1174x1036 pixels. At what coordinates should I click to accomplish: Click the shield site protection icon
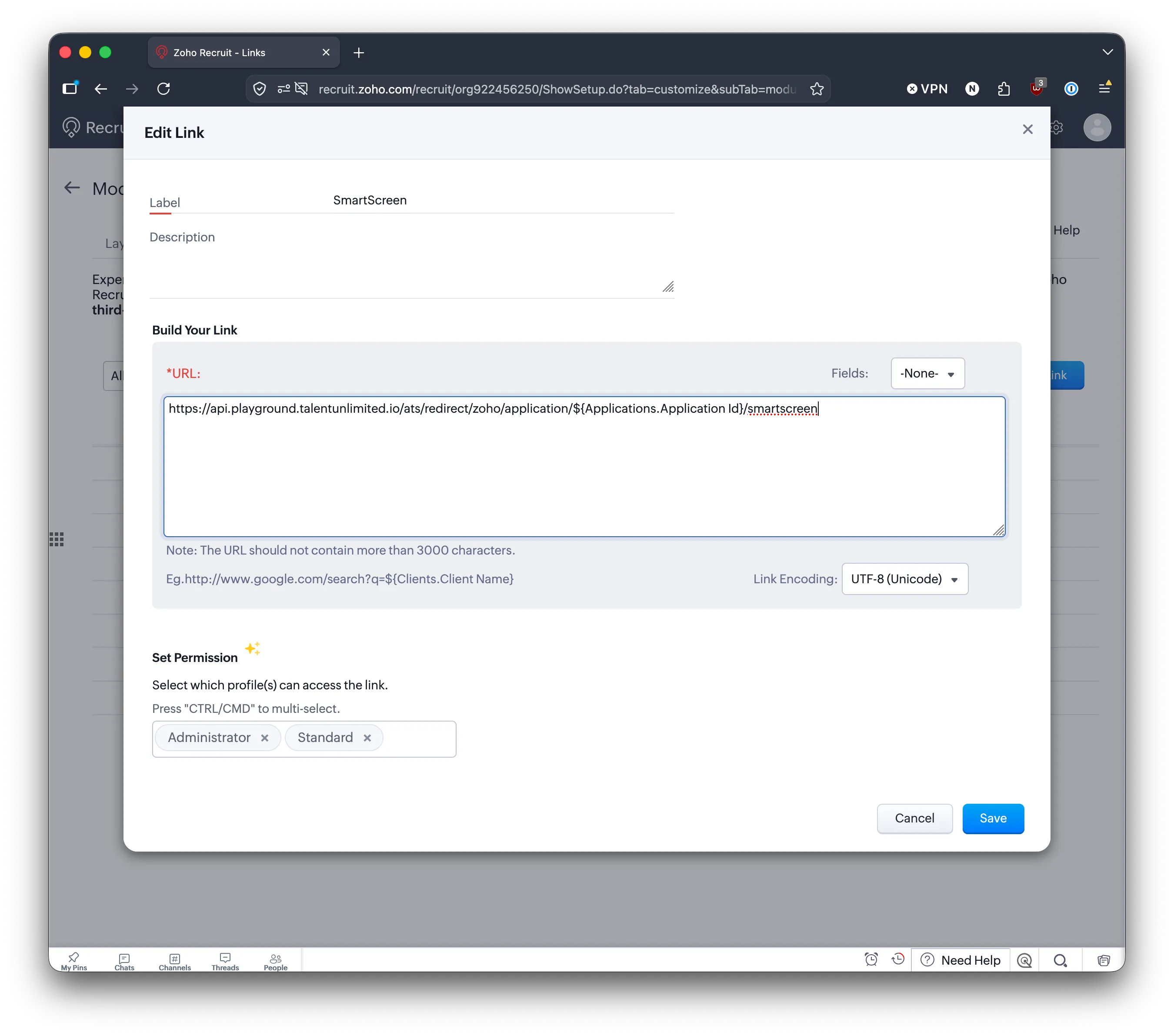[260, 89]
